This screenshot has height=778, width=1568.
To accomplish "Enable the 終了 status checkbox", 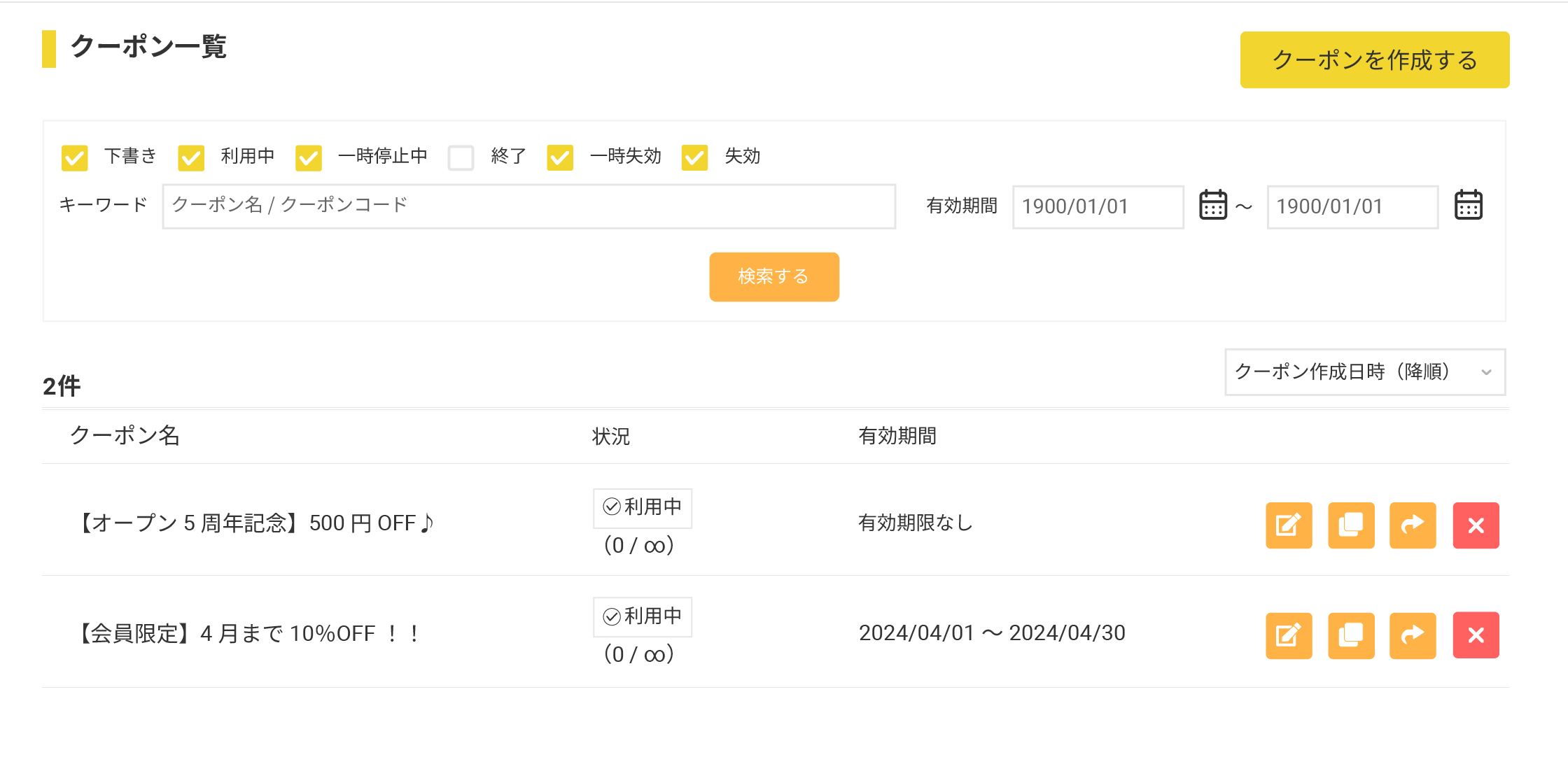I will coord(461,157).
